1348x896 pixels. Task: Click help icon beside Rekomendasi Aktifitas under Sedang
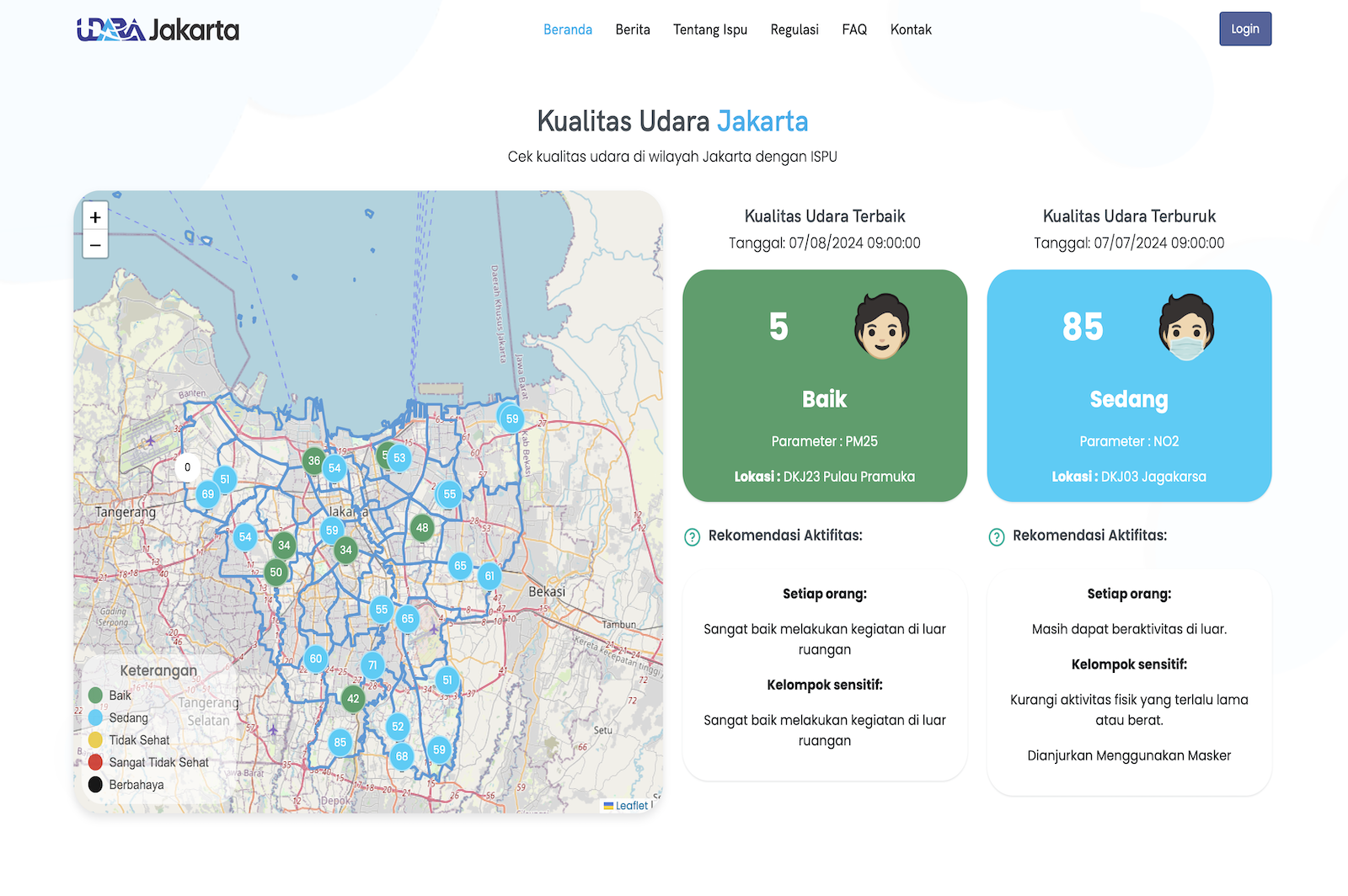996,537
